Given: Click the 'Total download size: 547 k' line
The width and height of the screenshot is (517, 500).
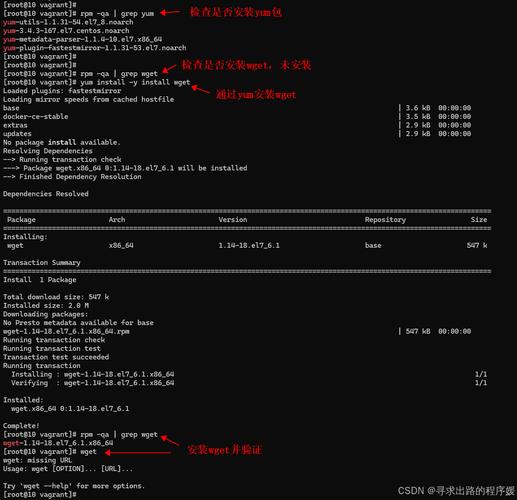Looking at the screenshot, I should [x=56, y=297].
